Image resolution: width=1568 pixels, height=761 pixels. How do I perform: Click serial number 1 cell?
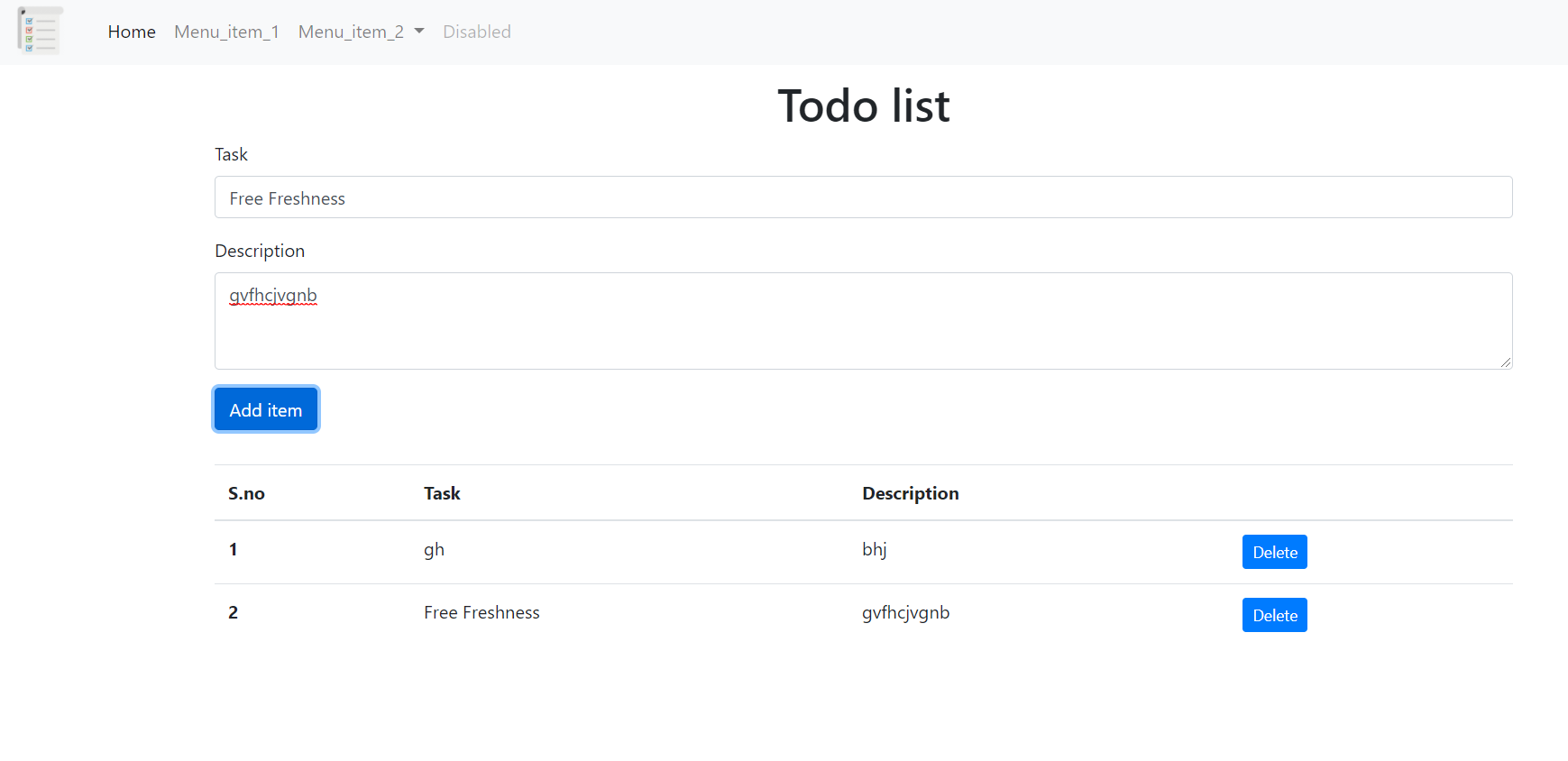(x=233, y=549)
